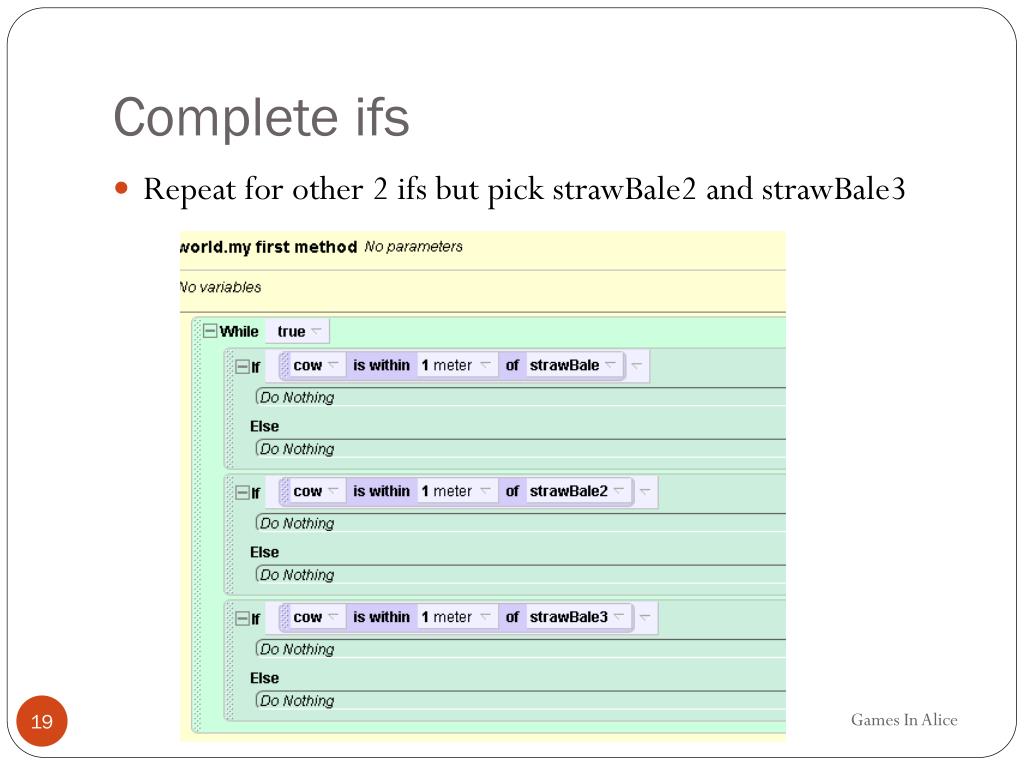Select the strawBale3 If block drag handle
Screen dimensions: 1024x768
pos(229,660)
